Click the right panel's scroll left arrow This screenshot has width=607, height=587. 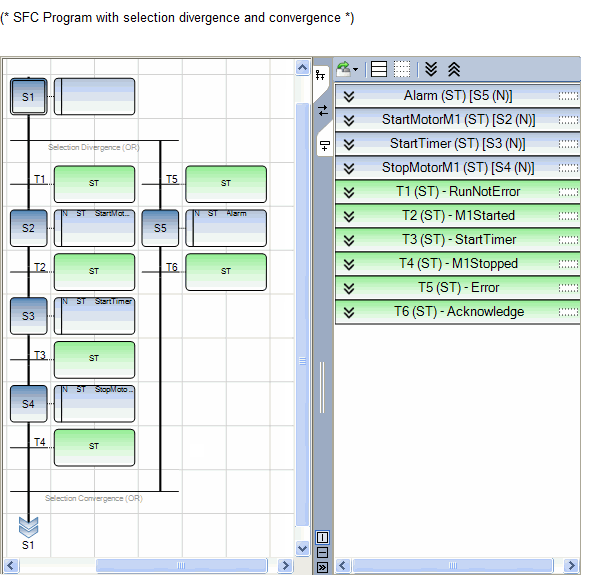[343, 566]
